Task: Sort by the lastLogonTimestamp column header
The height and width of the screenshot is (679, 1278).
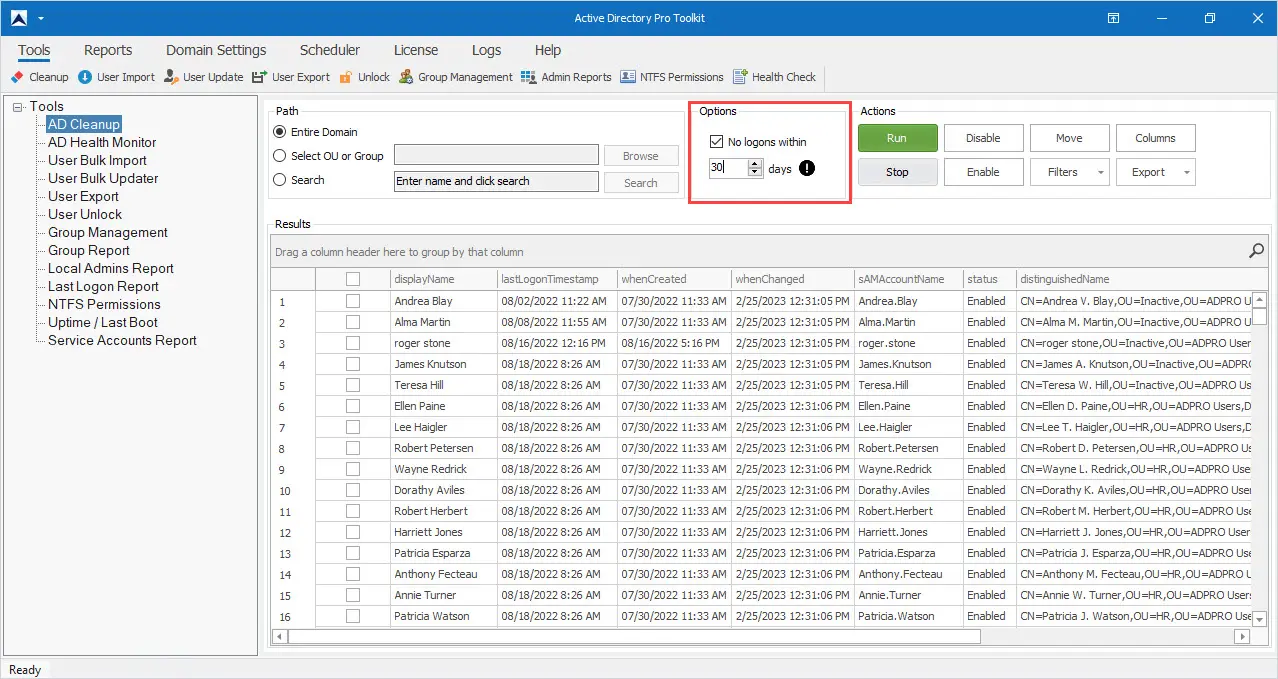Action: (556, 279)
